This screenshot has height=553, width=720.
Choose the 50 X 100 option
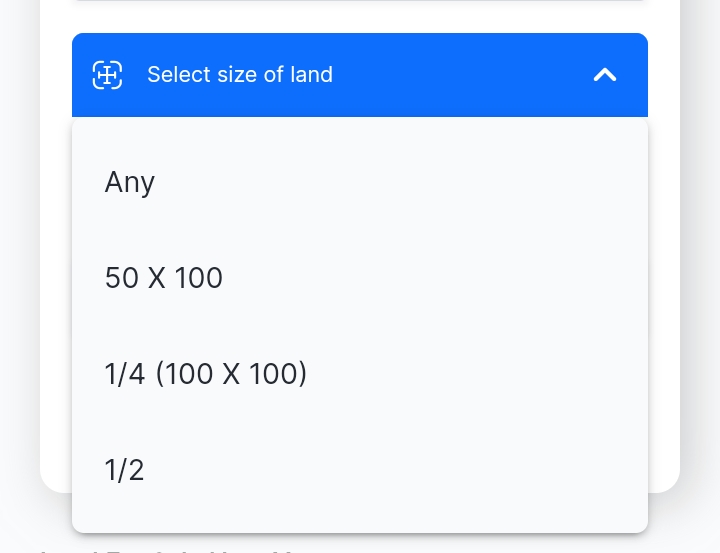[360, 278]
